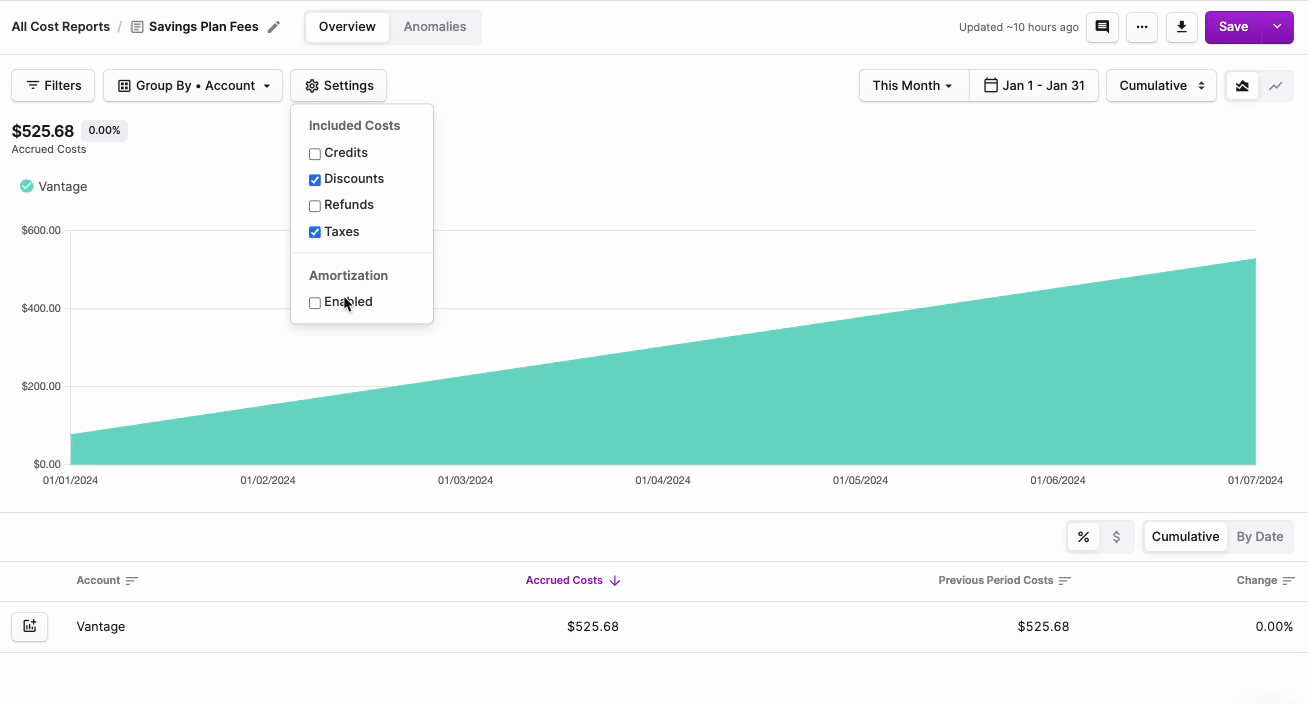The height and width of the screenshot is (704, 1308).
Task: Switch chart to area view icon
Action: [x=1242, y=85]
